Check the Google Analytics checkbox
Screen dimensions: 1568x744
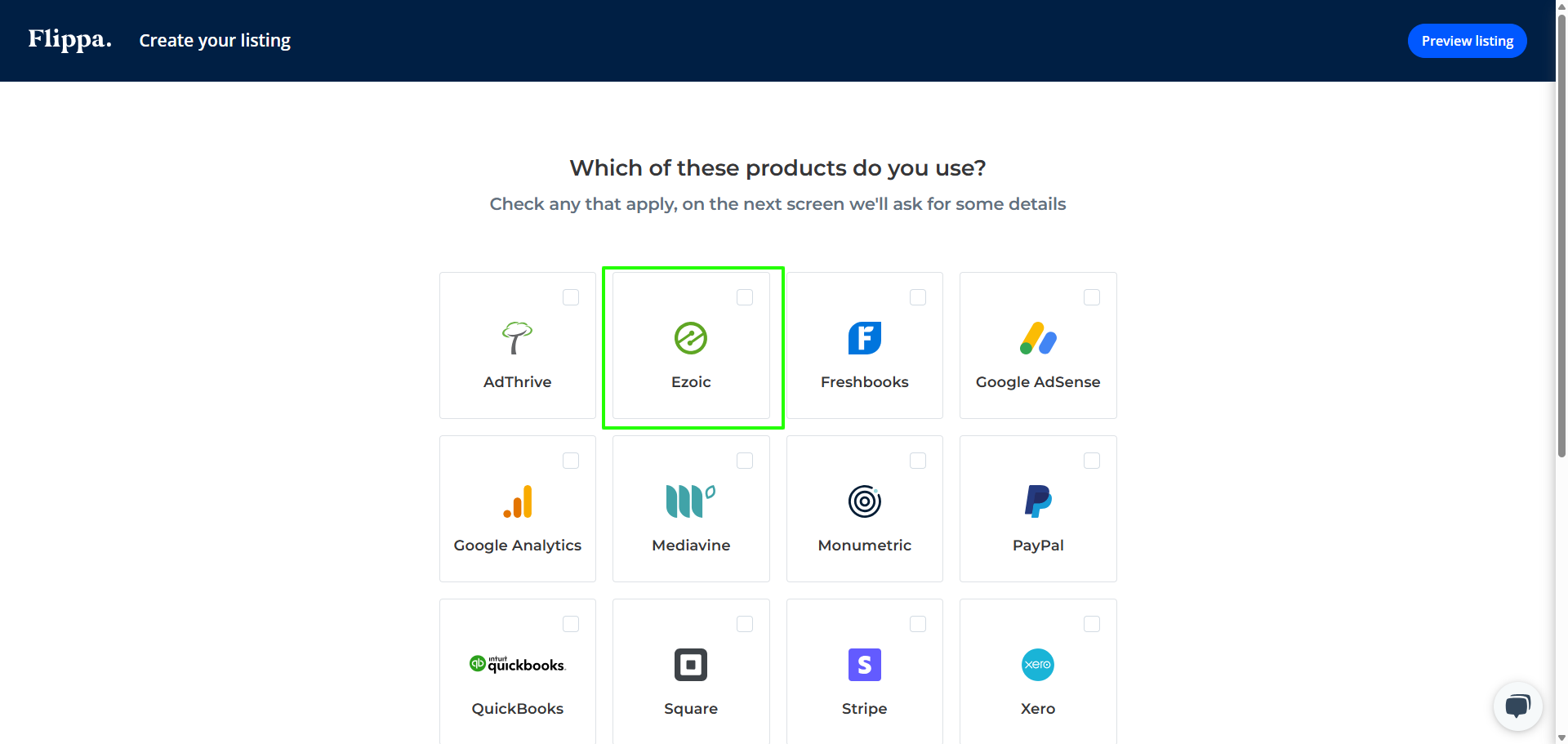point(571,461)
